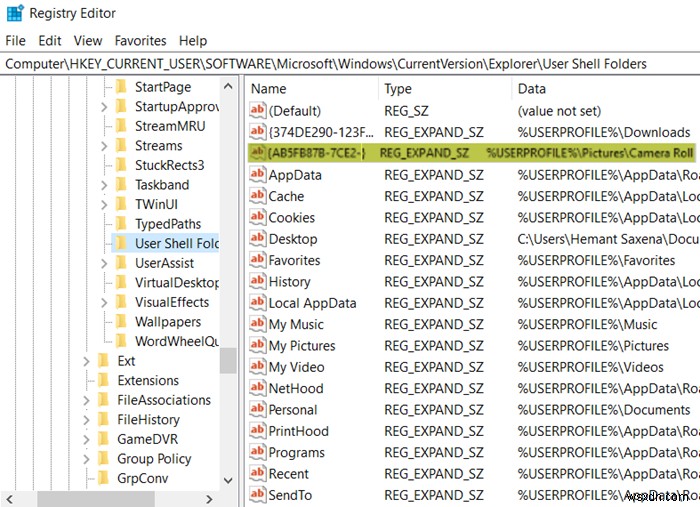Image resolution: width=700 pixels, height=507 pixels.
Task: Expand the Ext key
Action: [86, 361]
